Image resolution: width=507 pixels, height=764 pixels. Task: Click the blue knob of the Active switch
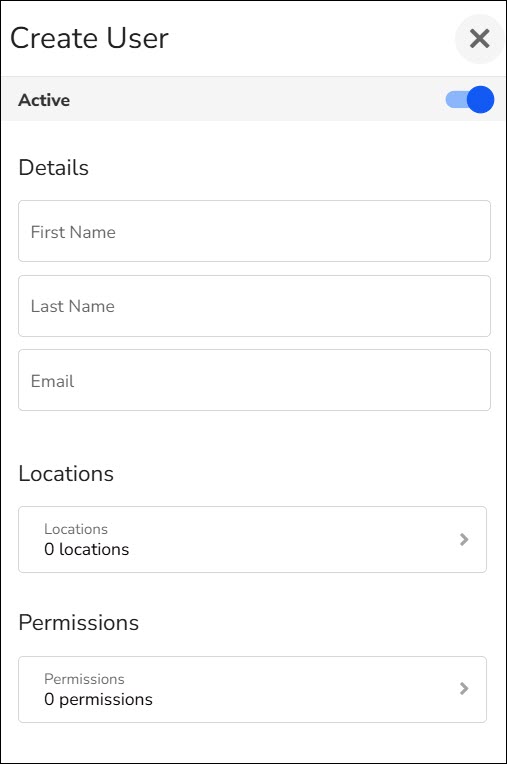pyautogui.click(x=481, y=99)
